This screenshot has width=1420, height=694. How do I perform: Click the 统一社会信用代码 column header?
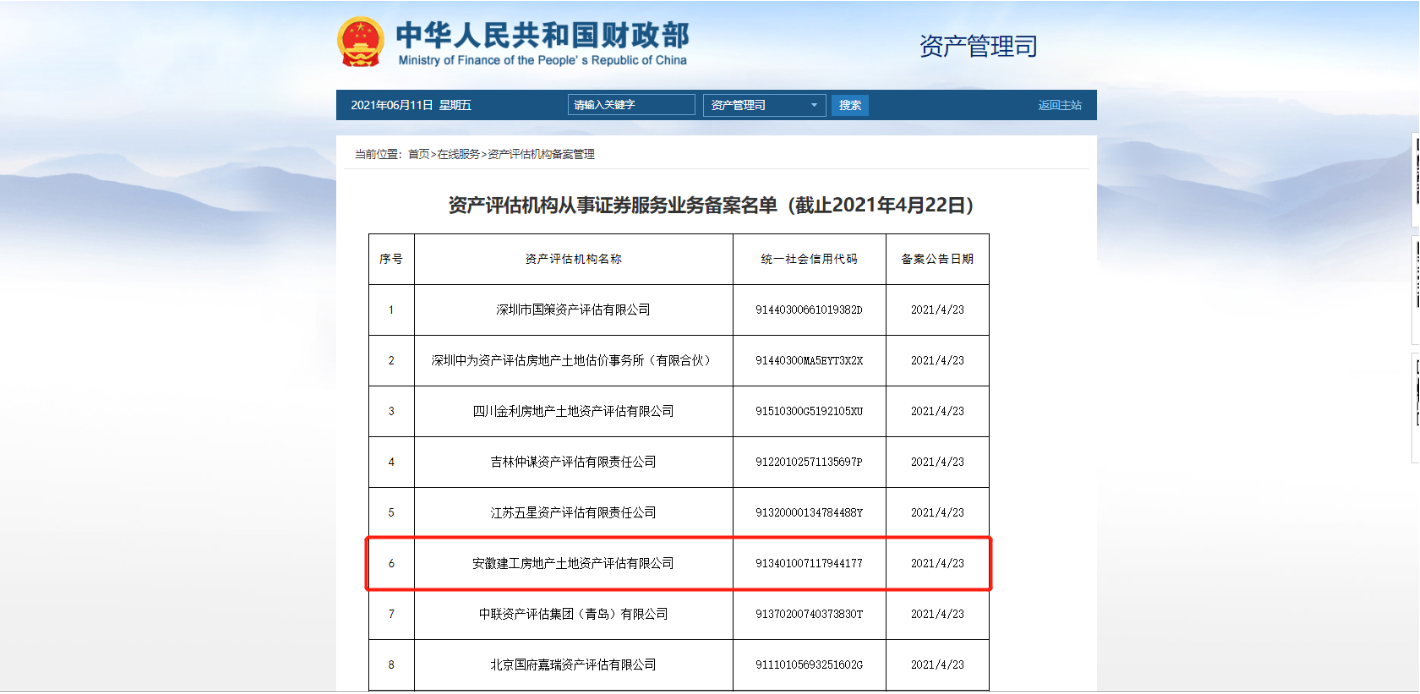[x=809, y=259]
